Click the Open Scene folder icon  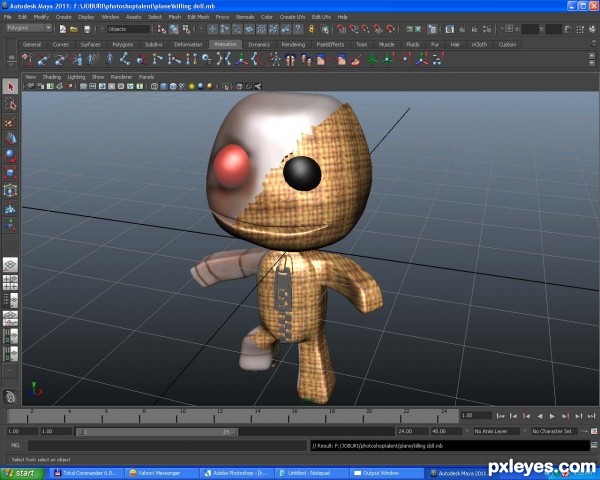[74, 29]
